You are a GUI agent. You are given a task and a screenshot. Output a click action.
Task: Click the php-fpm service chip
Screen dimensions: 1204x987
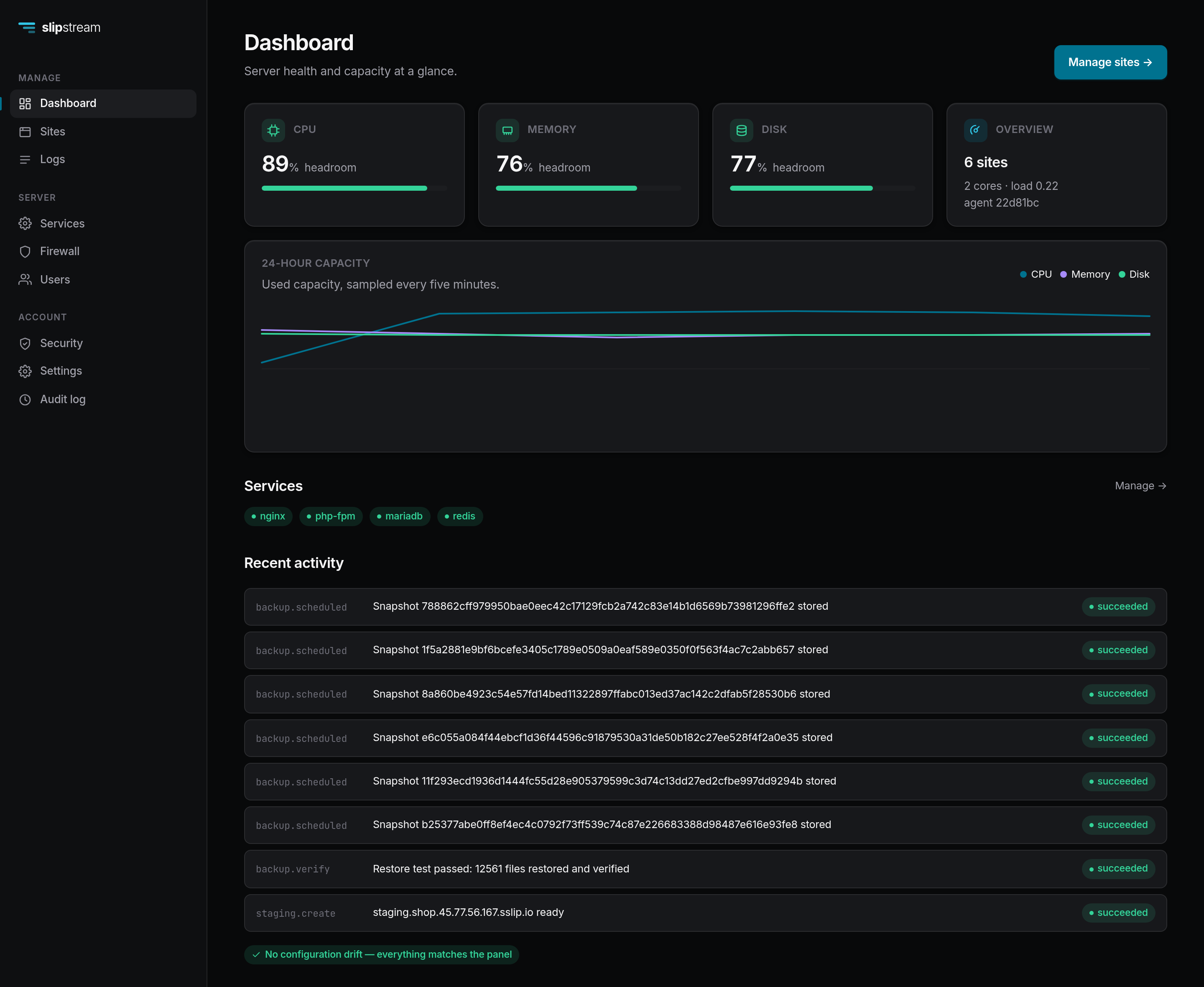pyautogui.click(x=331, y=516)
